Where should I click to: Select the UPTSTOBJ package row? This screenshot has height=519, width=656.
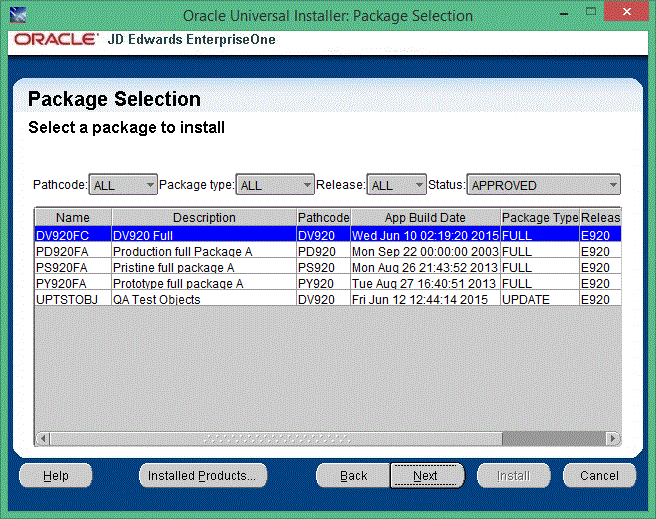328,299
